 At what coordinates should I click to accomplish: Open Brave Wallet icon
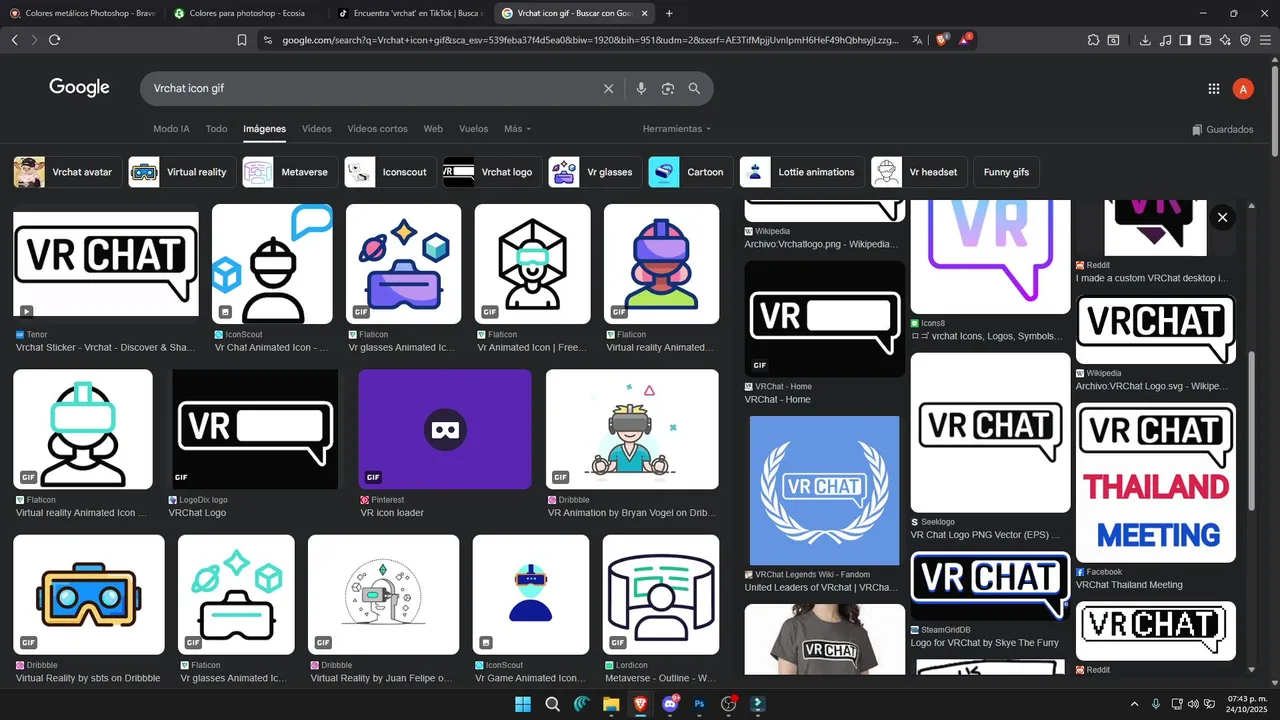(1205, 40)
